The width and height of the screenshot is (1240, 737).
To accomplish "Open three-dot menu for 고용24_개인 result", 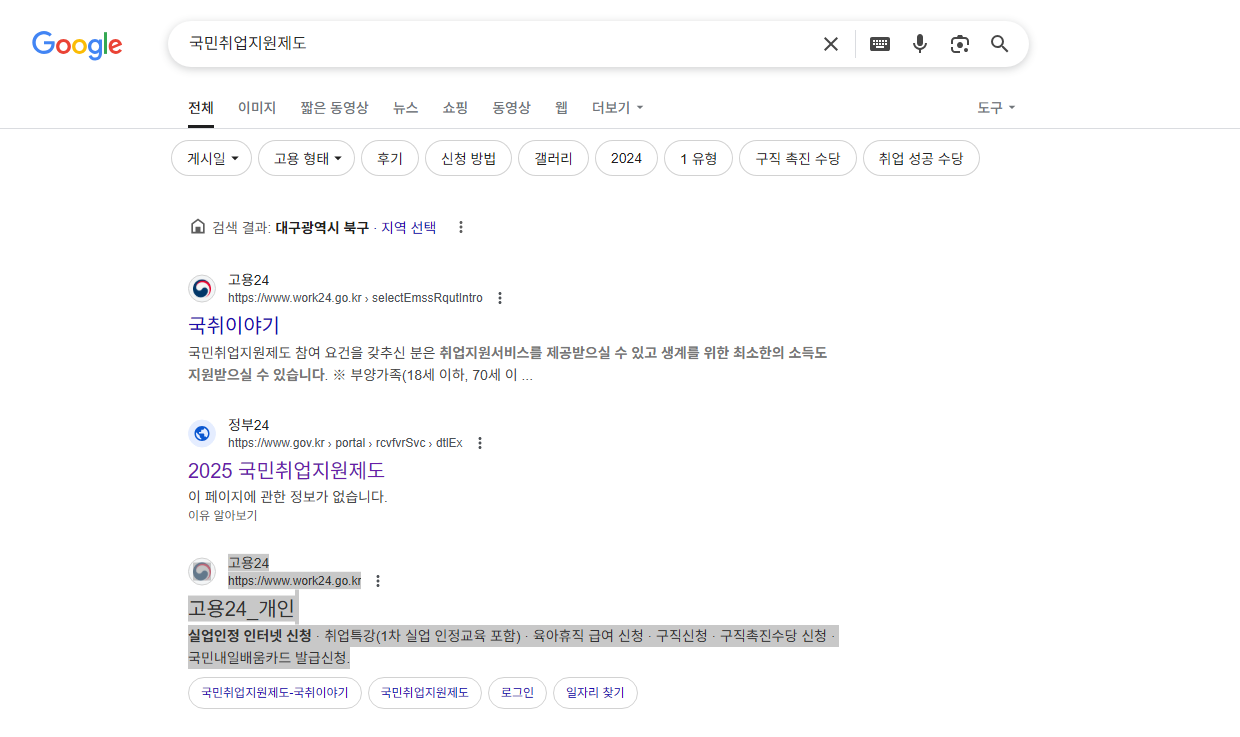I will (378, 581).
